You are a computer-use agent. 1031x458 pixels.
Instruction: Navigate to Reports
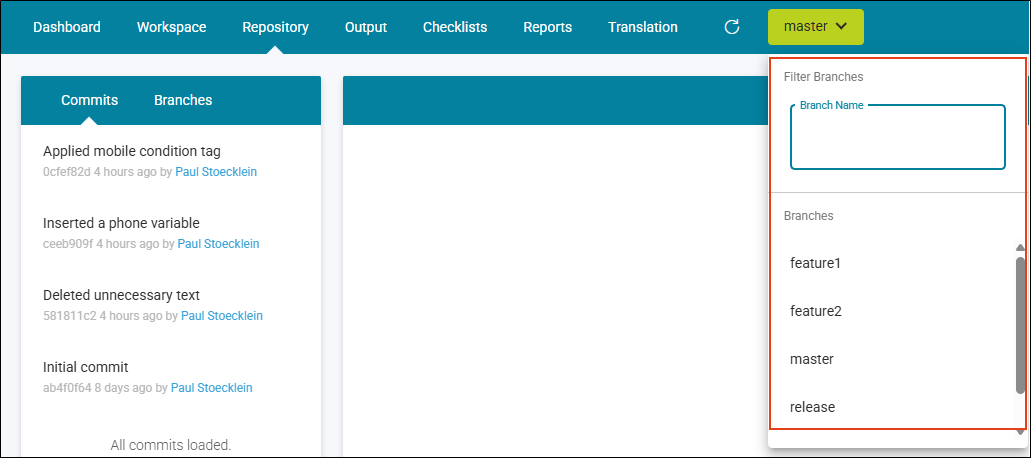pyautogui.click(x=548, y=27)
